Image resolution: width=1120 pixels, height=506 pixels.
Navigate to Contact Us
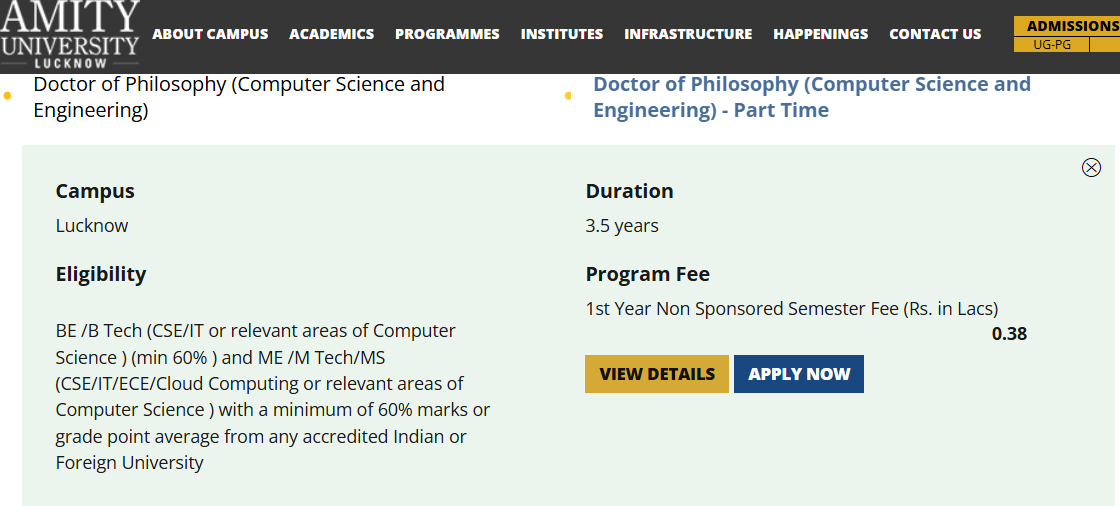935,34
